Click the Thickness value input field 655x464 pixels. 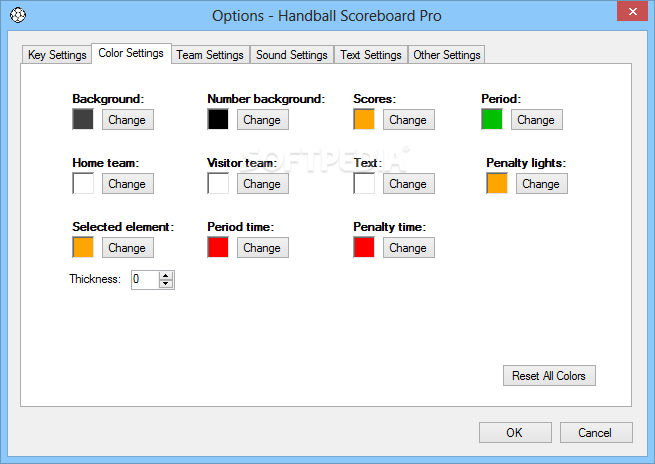point(144,280)
